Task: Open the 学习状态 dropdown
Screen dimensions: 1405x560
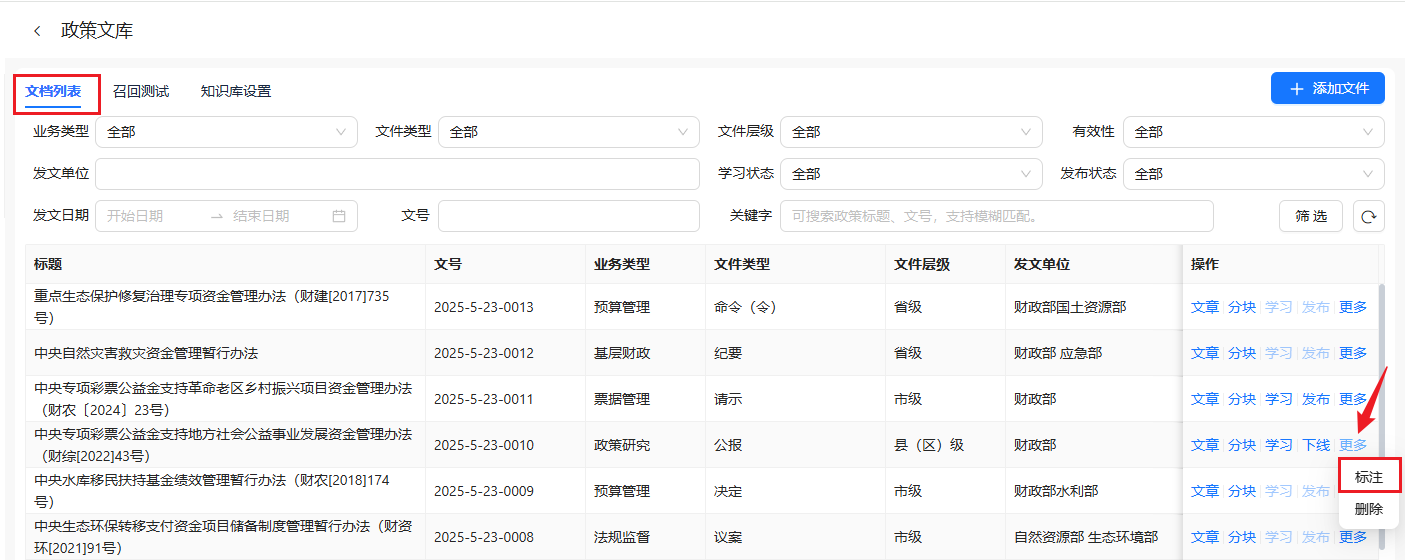Action: pyautogui.click(x=911, y=174)
